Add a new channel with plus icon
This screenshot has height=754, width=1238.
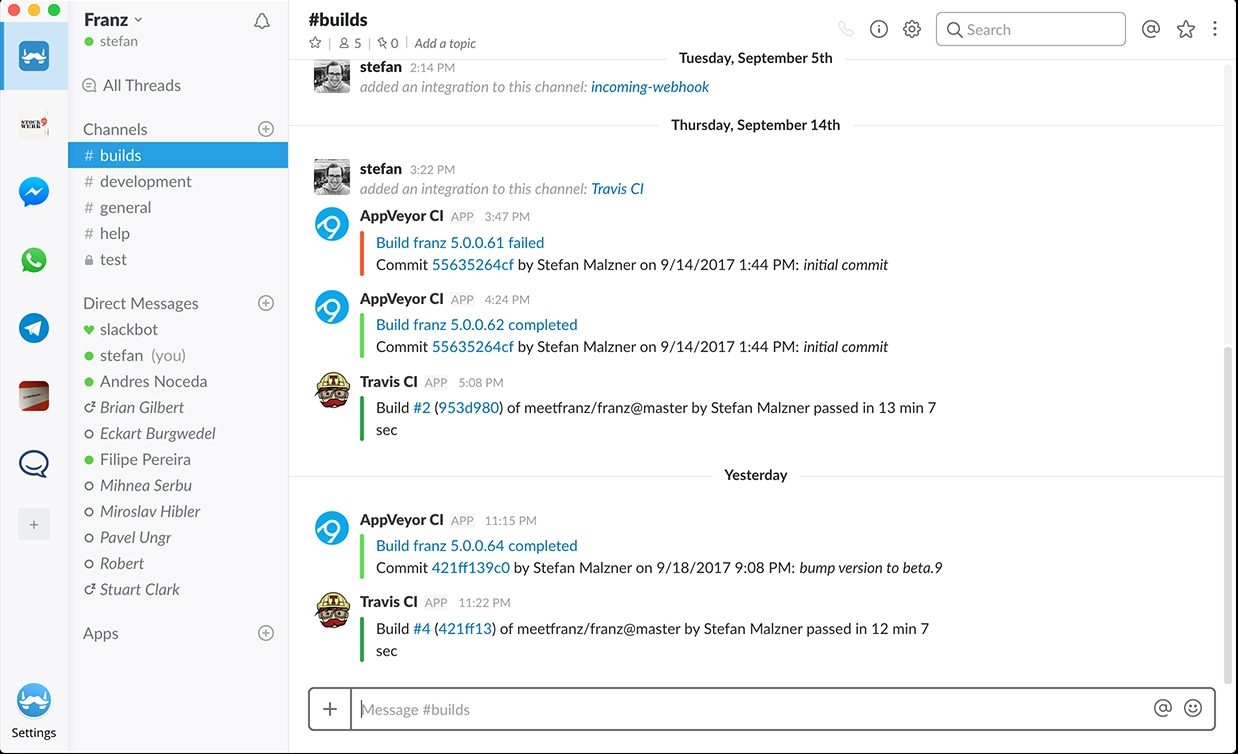[x=266, y=129]
